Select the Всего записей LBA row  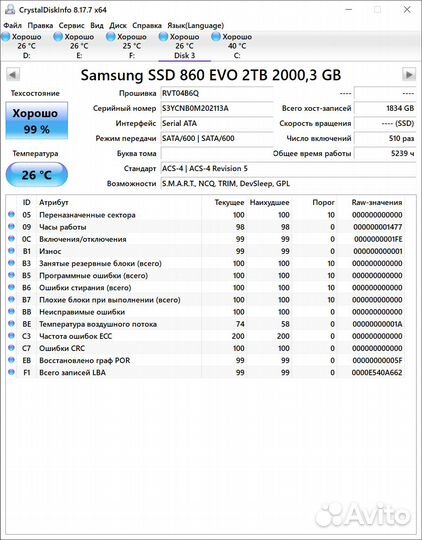tap(206, 373)
